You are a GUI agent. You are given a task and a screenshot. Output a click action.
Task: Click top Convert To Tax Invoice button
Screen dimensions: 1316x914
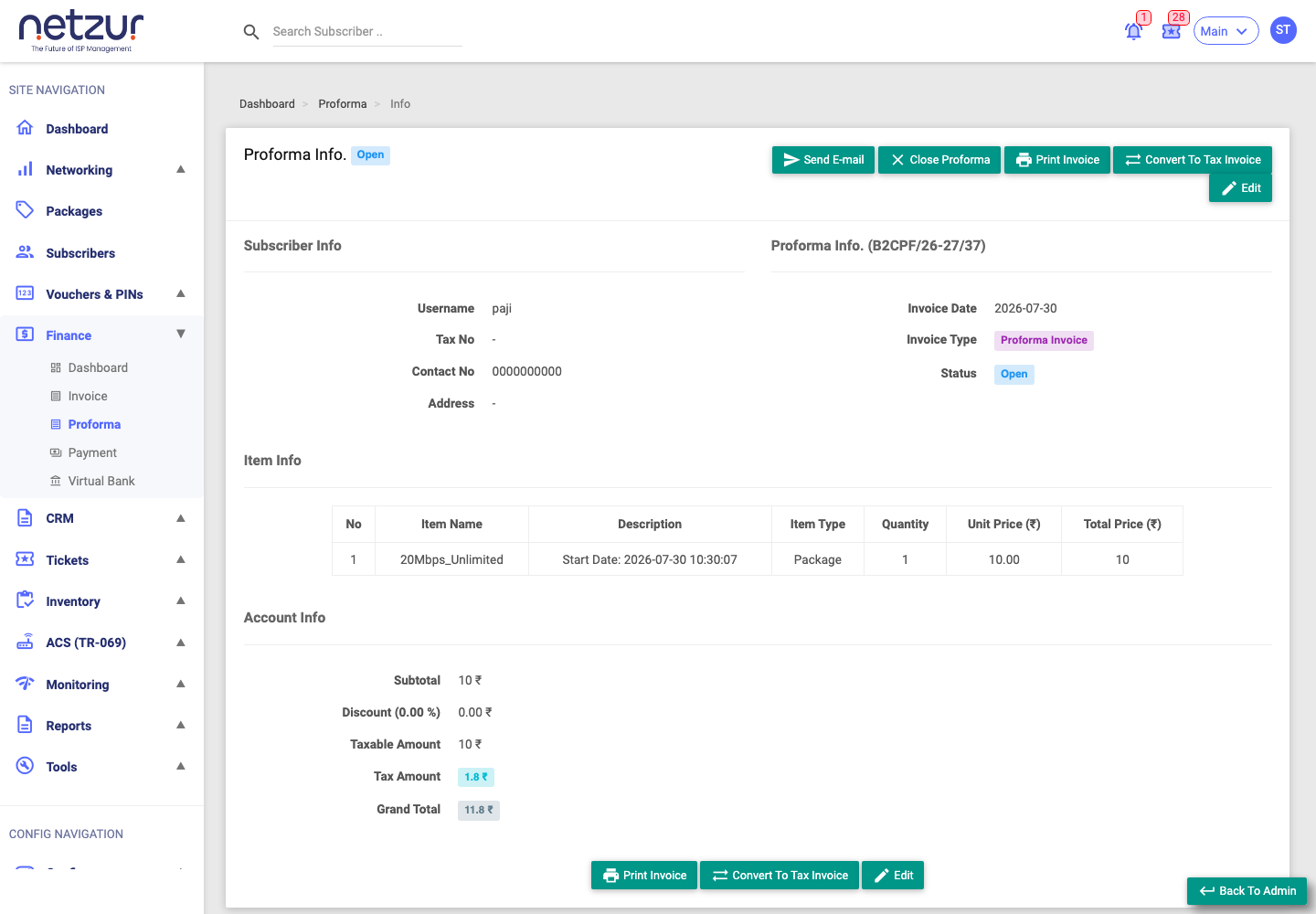click(1193, 160)
